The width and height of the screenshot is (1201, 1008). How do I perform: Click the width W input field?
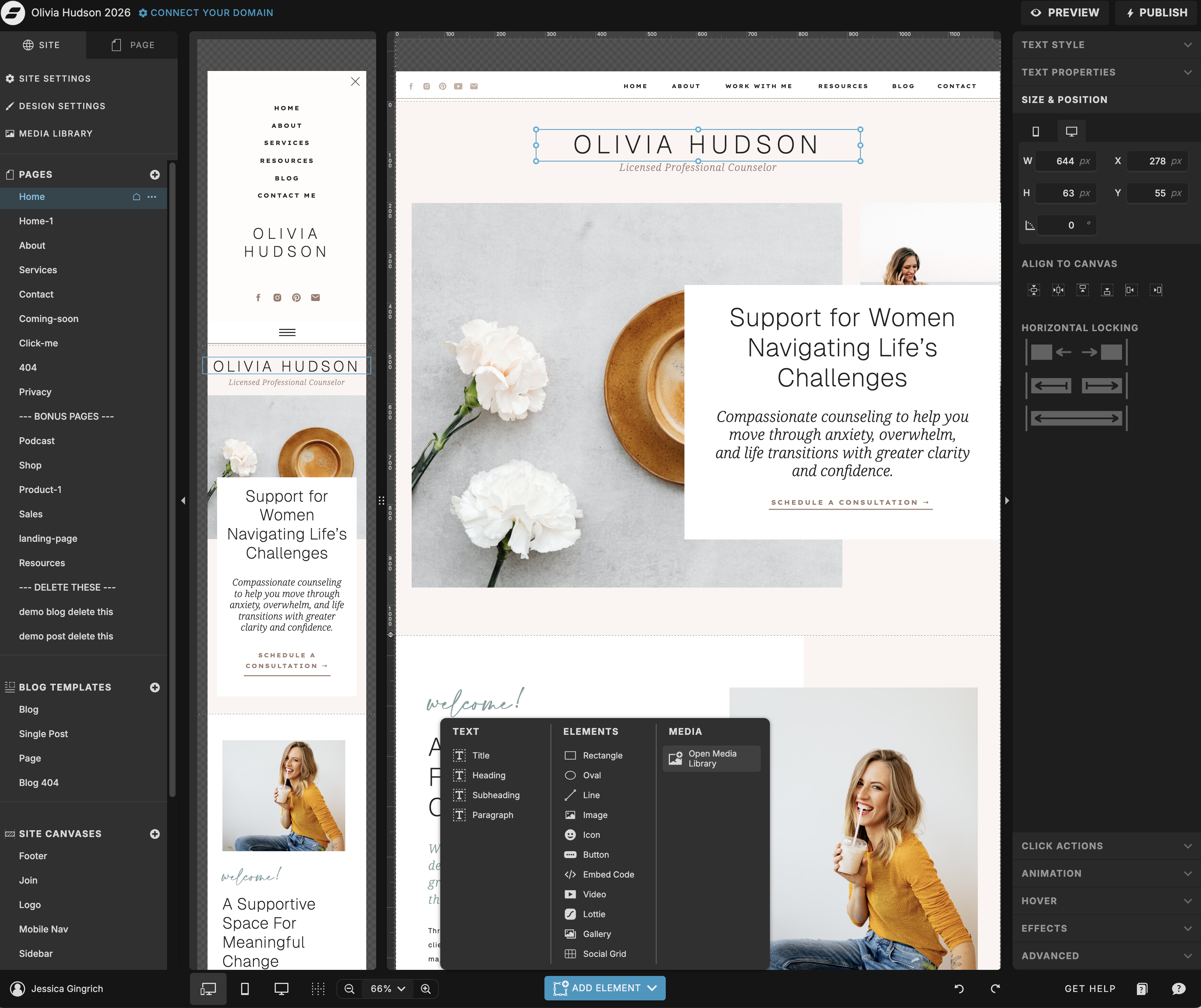pos(1065,161)
